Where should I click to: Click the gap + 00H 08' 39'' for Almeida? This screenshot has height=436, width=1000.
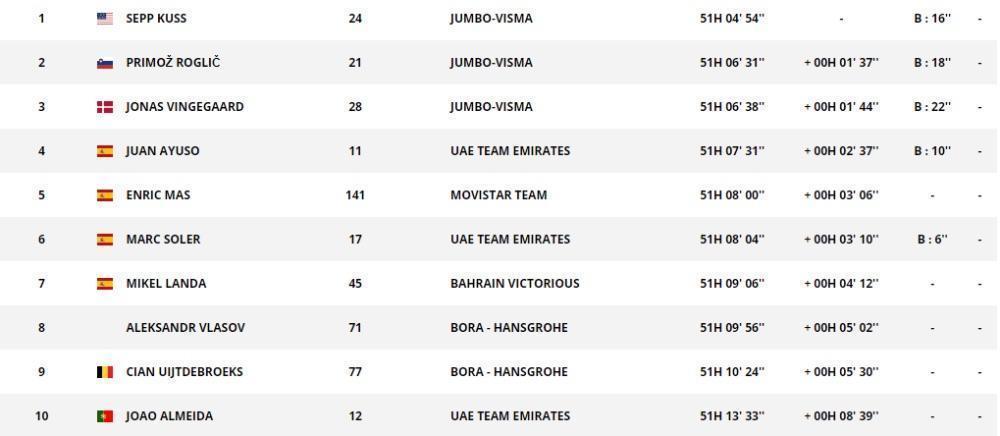[841, 416]
